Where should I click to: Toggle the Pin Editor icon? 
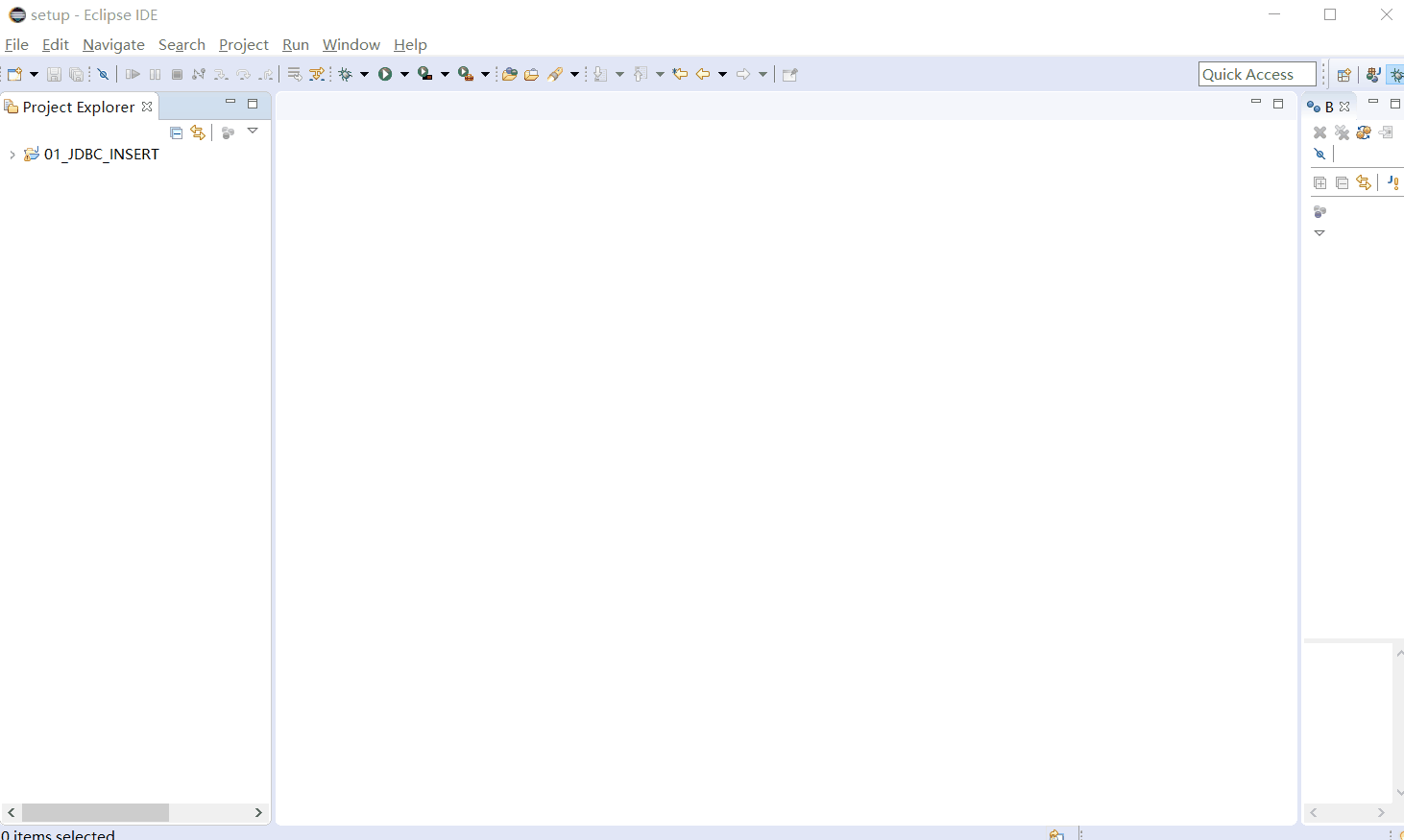[x=790, y=74]
